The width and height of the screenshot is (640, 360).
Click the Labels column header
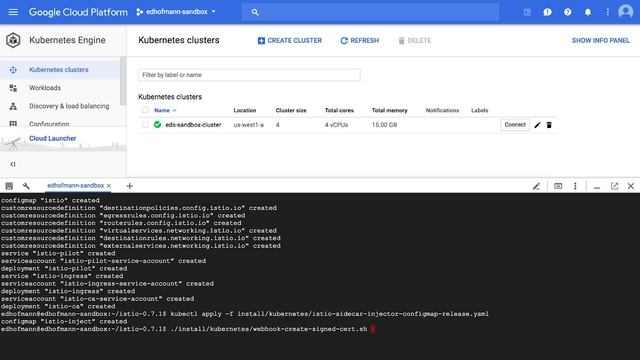479,110
